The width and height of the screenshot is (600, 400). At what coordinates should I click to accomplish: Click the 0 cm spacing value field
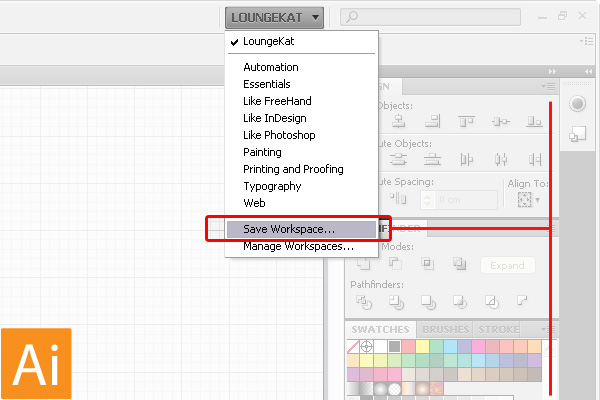[x=466, y=200]
